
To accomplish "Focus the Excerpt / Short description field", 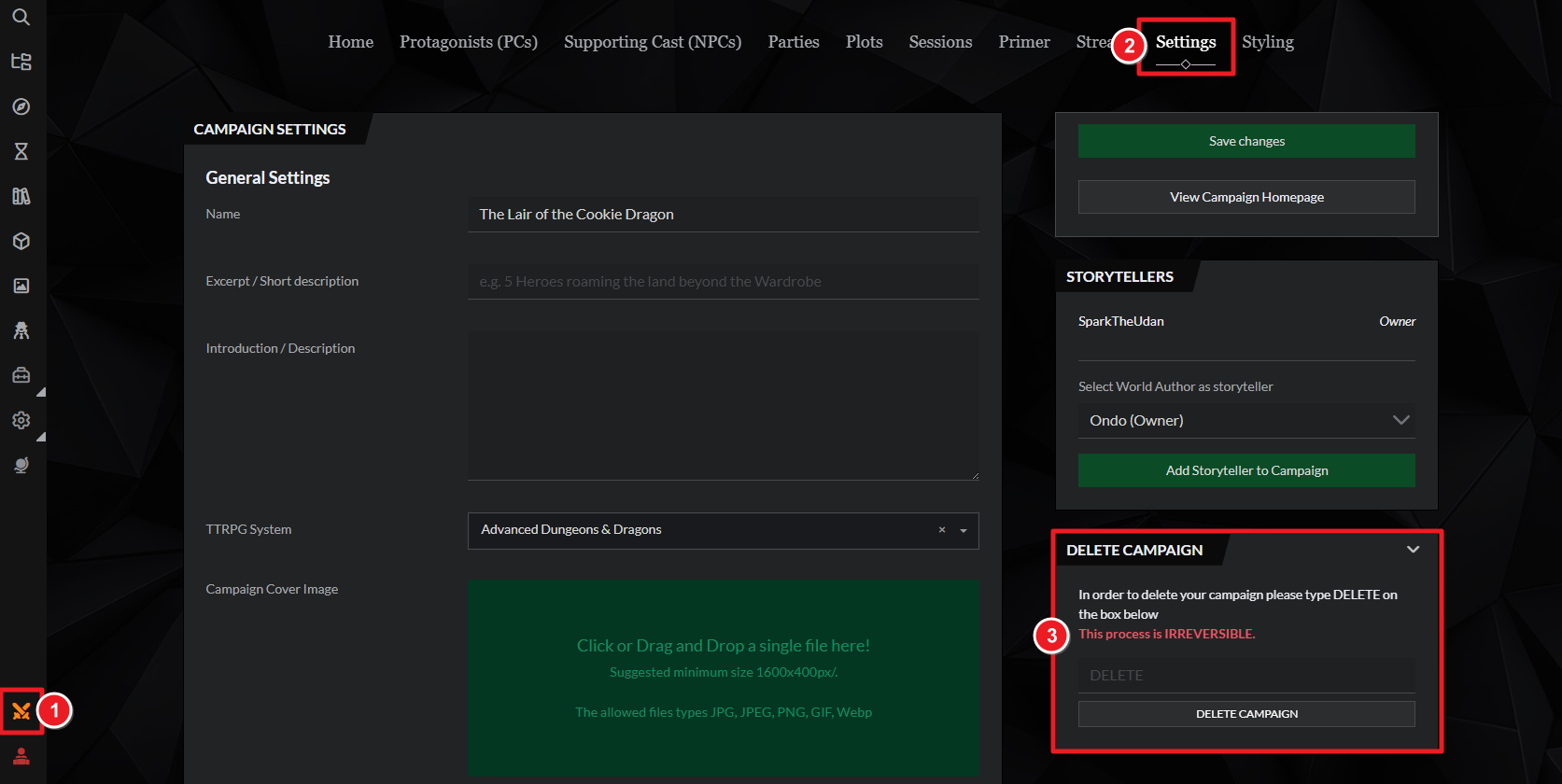I will coord(724,282).
